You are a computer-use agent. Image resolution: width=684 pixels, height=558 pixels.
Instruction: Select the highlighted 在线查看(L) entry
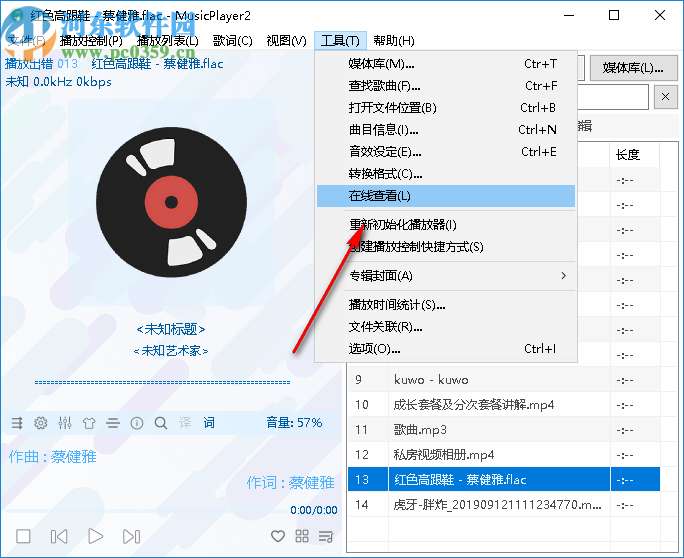(446, 196)
